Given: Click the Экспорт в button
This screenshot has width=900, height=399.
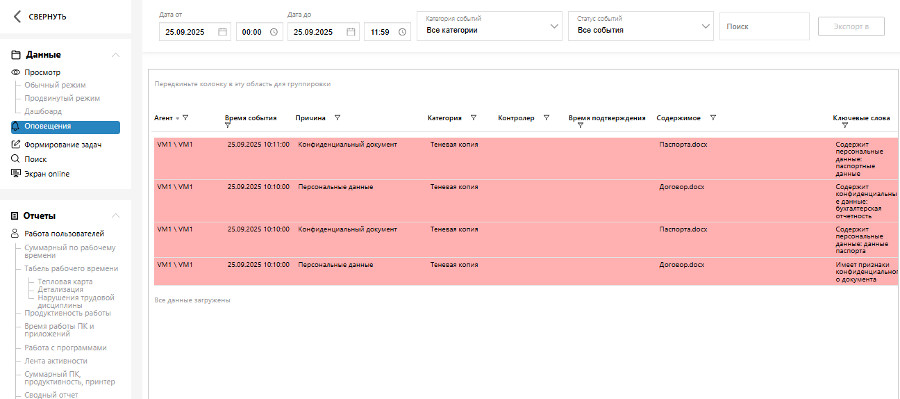Looking at the screenshot, I should 851,26.
